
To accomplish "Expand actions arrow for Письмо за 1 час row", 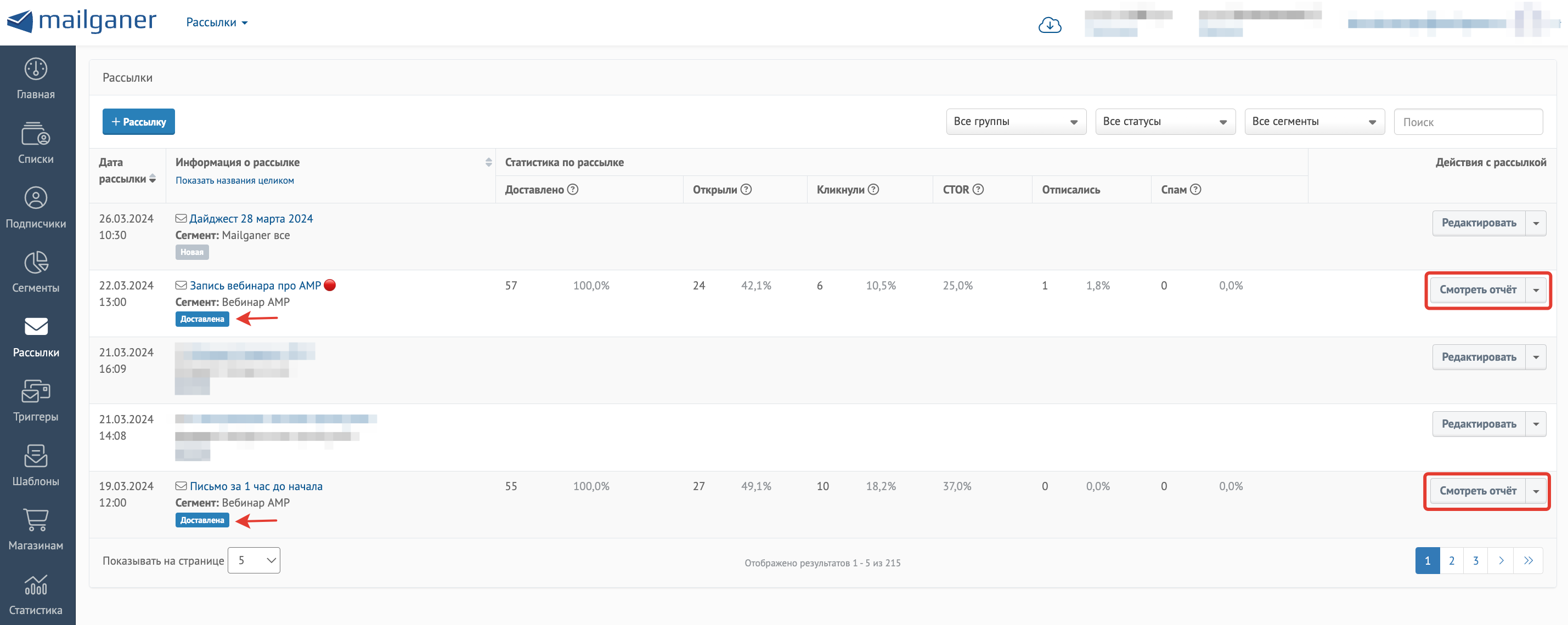I will (1536, 491).
